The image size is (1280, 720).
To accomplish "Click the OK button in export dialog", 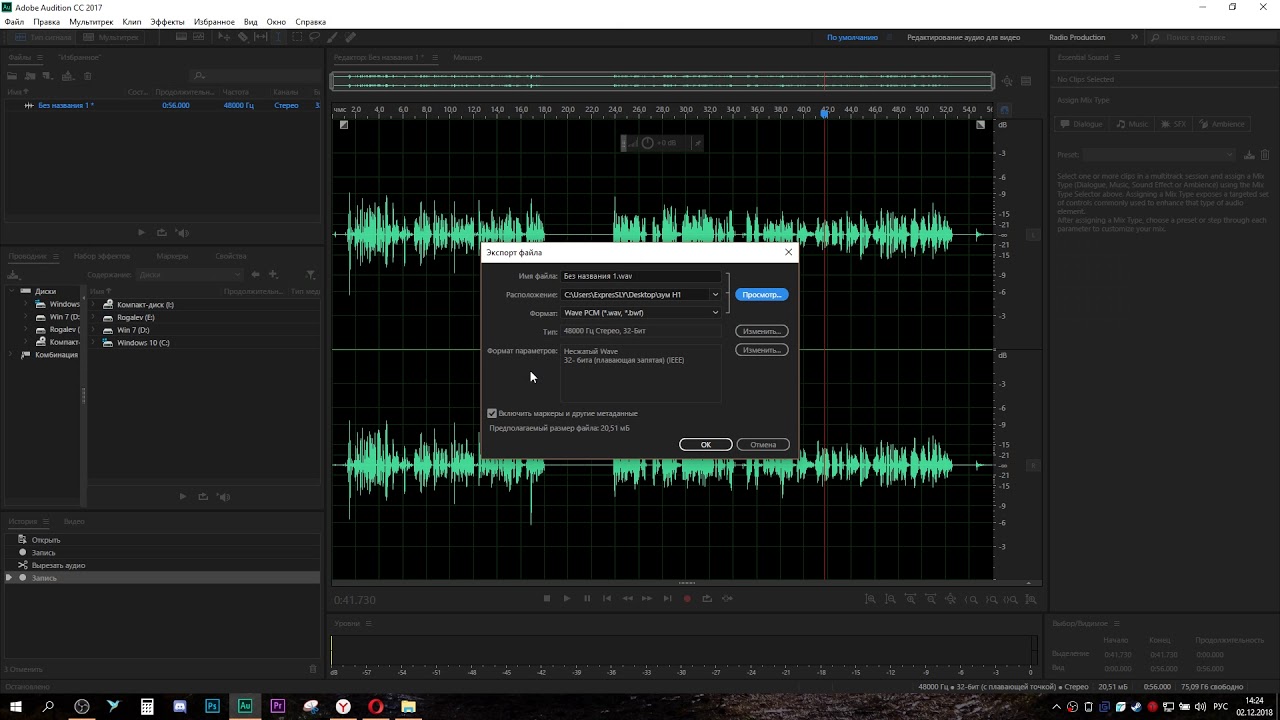I will [705, 444].
